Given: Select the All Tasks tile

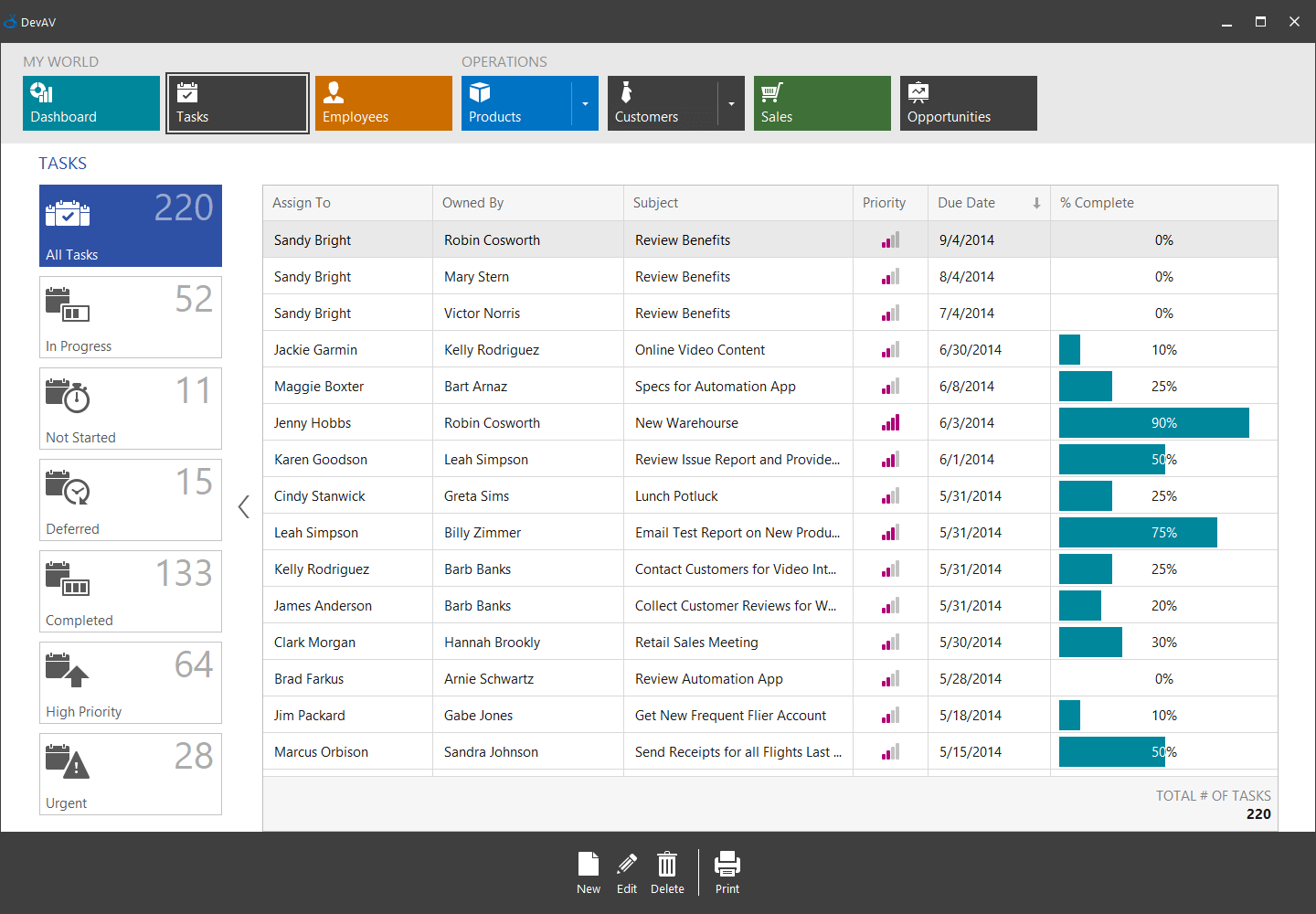Looking at the screenshot, I should (x=130, y=226).
